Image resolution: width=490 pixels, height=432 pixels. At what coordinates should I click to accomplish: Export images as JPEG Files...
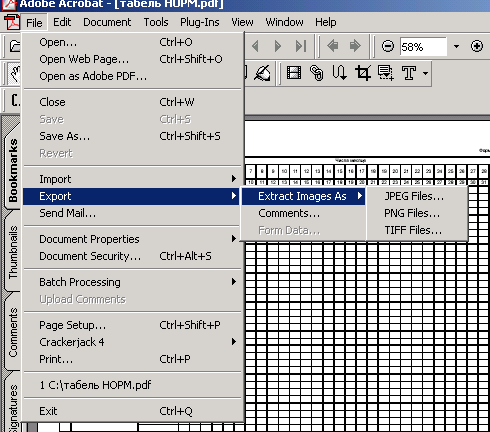(417, 196)
